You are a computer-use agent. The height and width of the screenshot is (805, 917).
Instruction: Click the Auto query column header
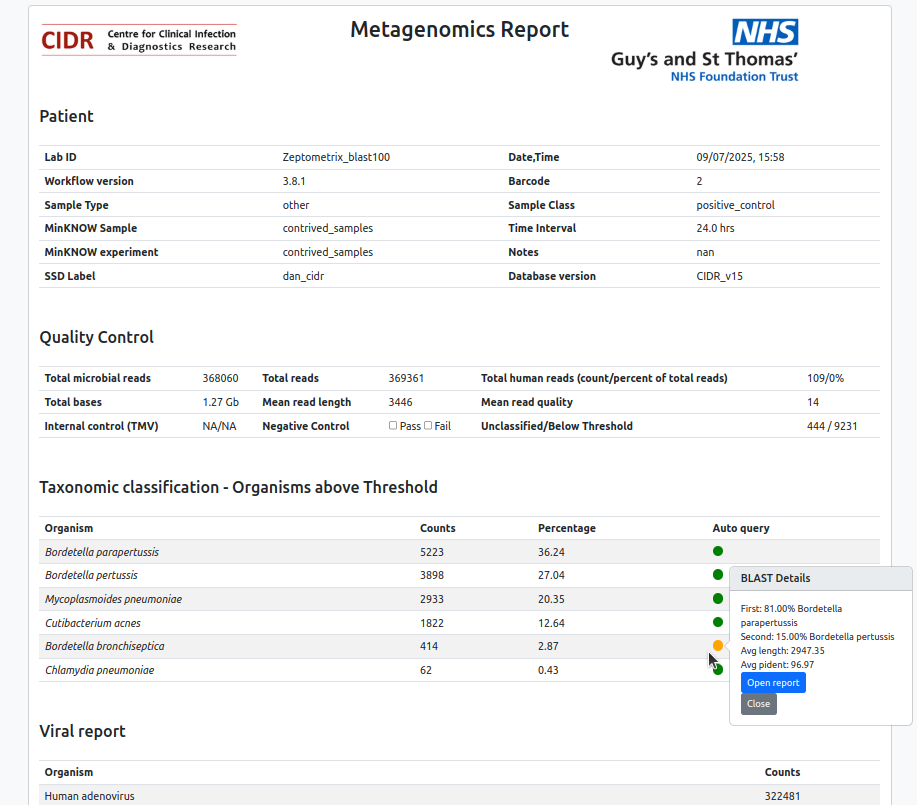click(x=741, y=528)
